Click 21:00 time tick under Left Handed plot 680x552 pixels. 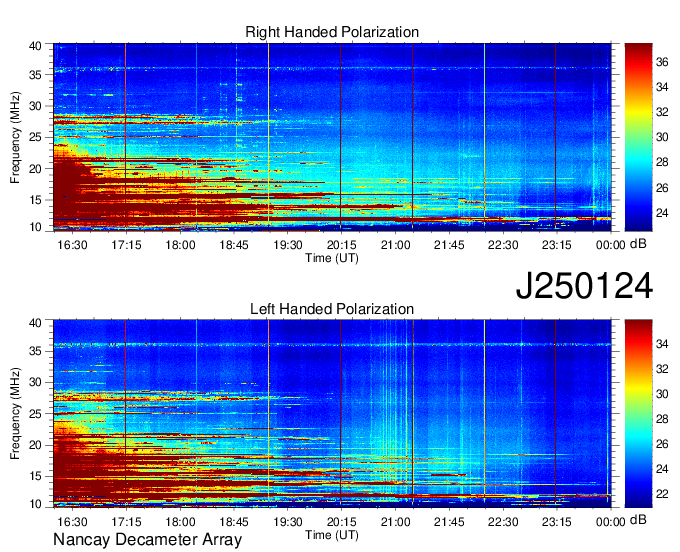(x=396, y=522)
